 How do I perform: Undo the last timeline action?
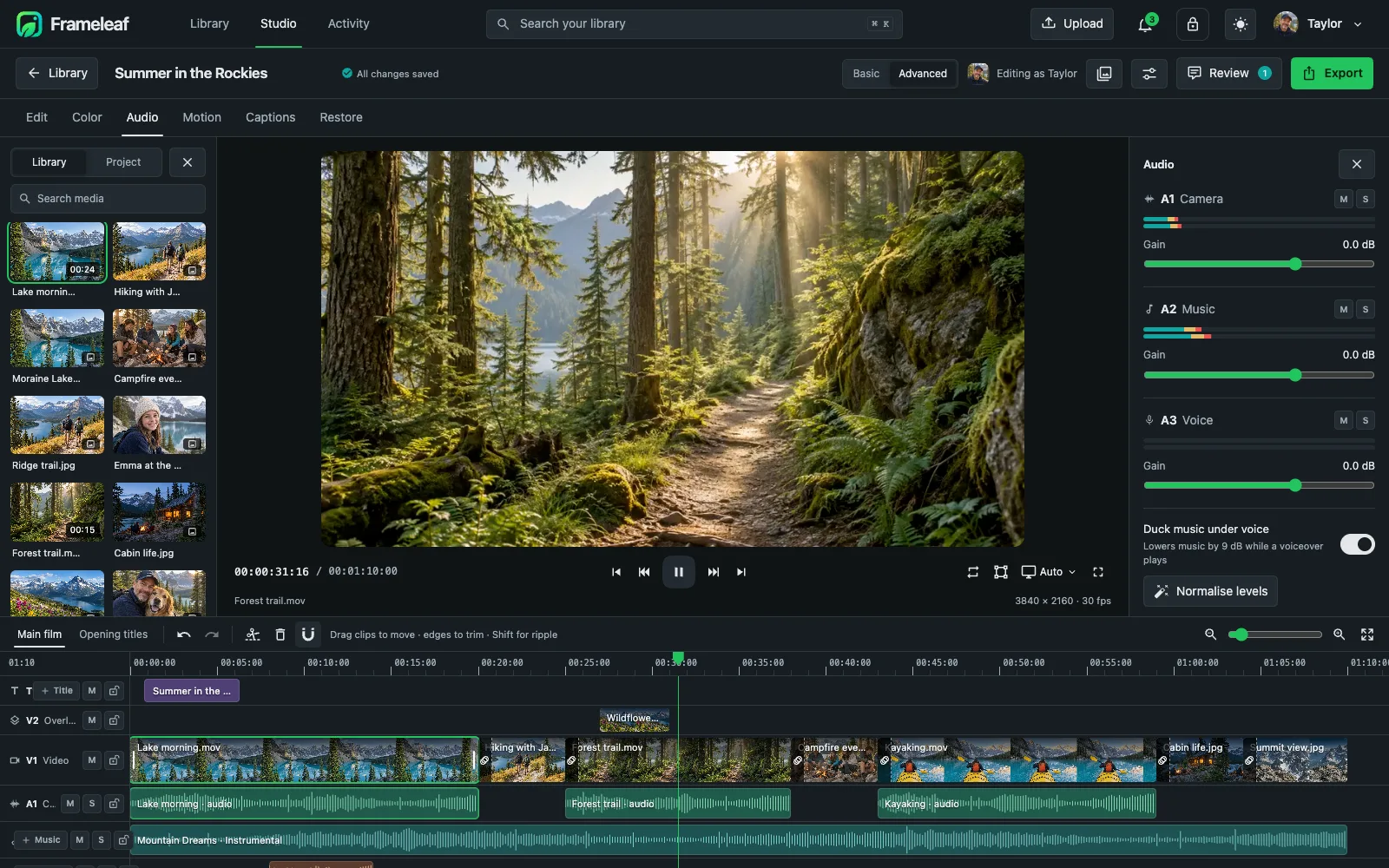(x=184, y=635)
